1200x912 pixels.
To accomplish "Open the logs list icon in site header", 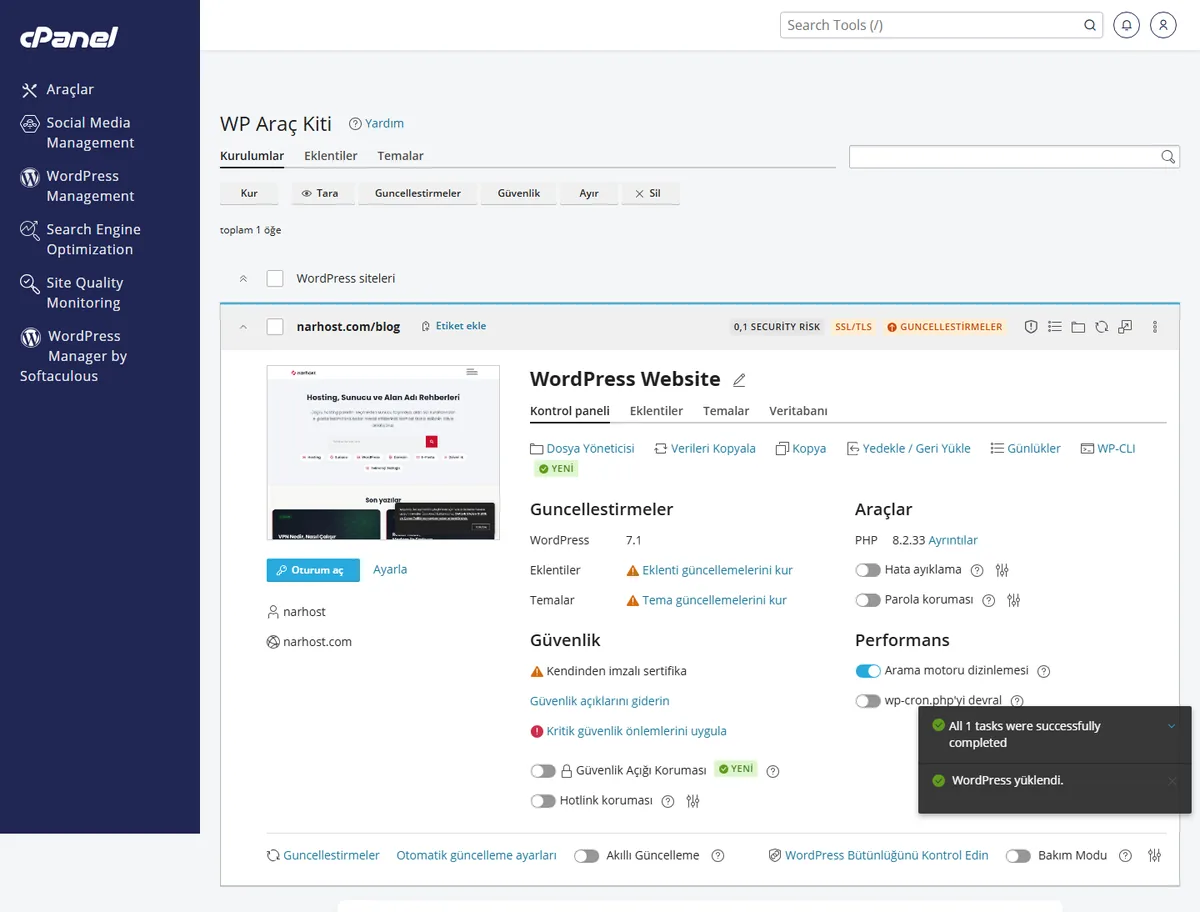I will pos(1054,327).
